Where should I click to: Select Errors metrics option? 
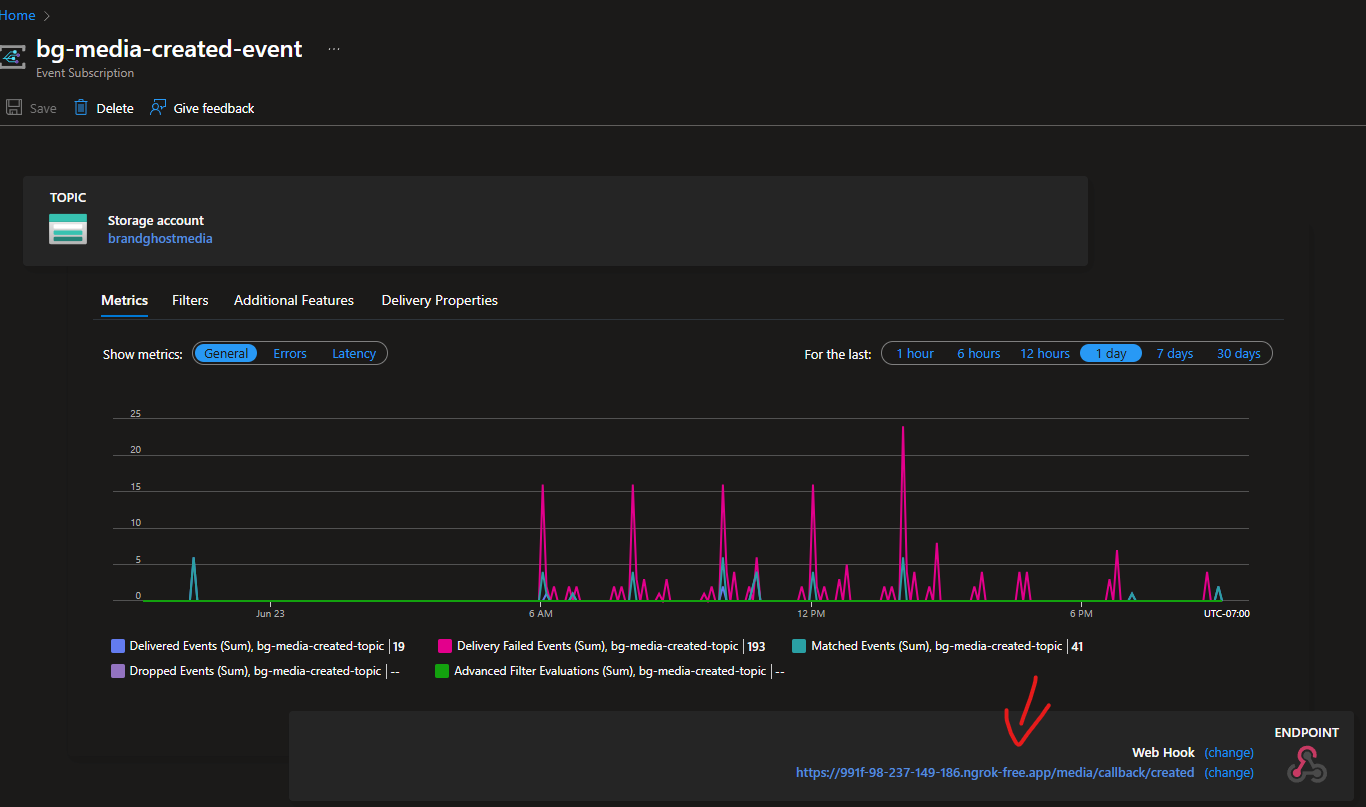[290, 353]
